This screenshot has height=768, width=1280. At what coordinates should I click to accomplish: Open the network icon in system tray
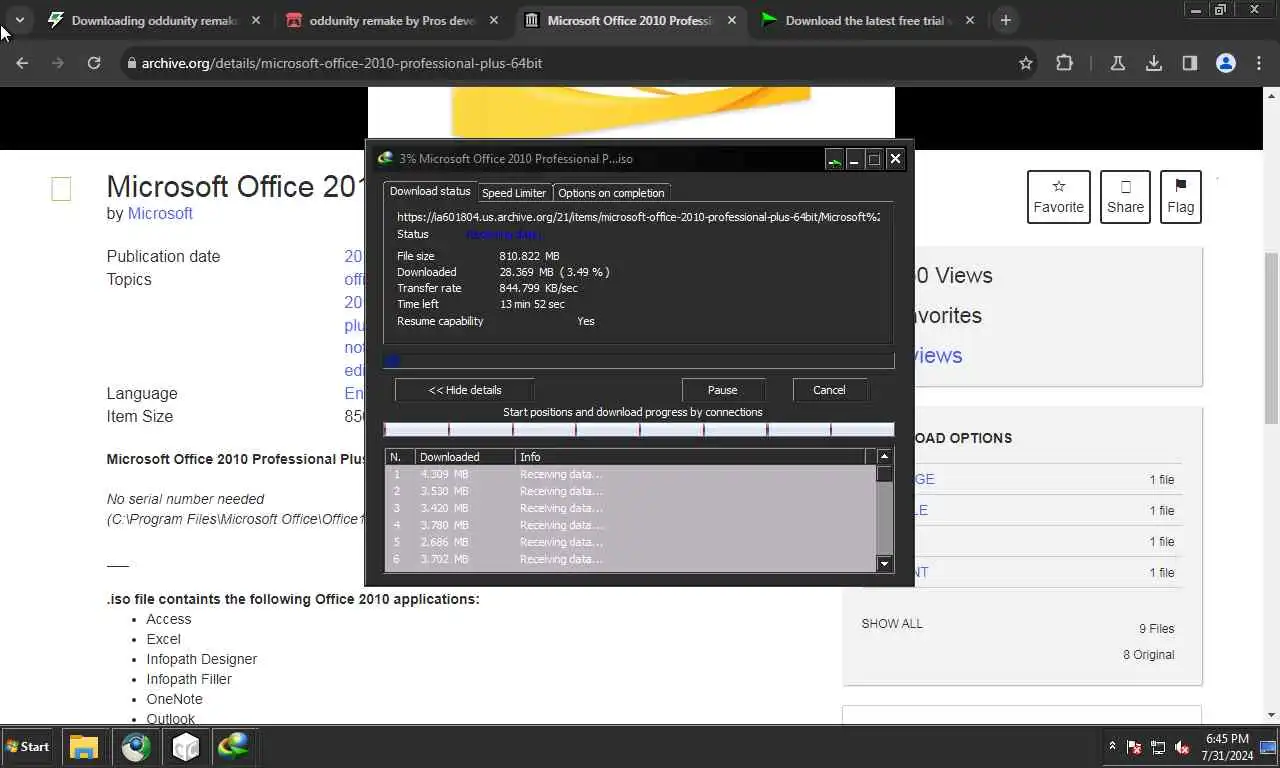[x=1158, y=747]
